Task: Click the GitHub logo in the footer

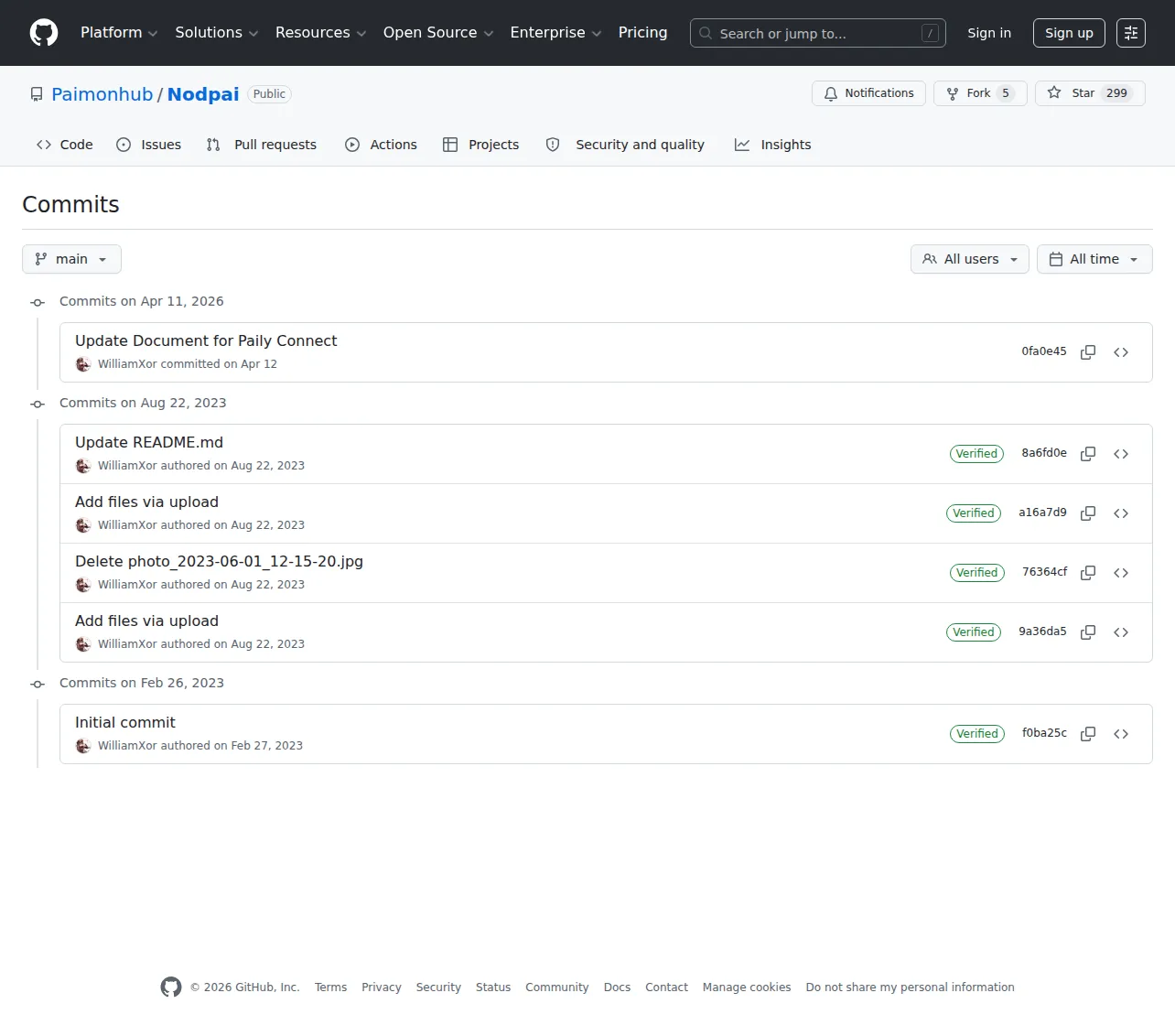Action: [x=171, y=987]
